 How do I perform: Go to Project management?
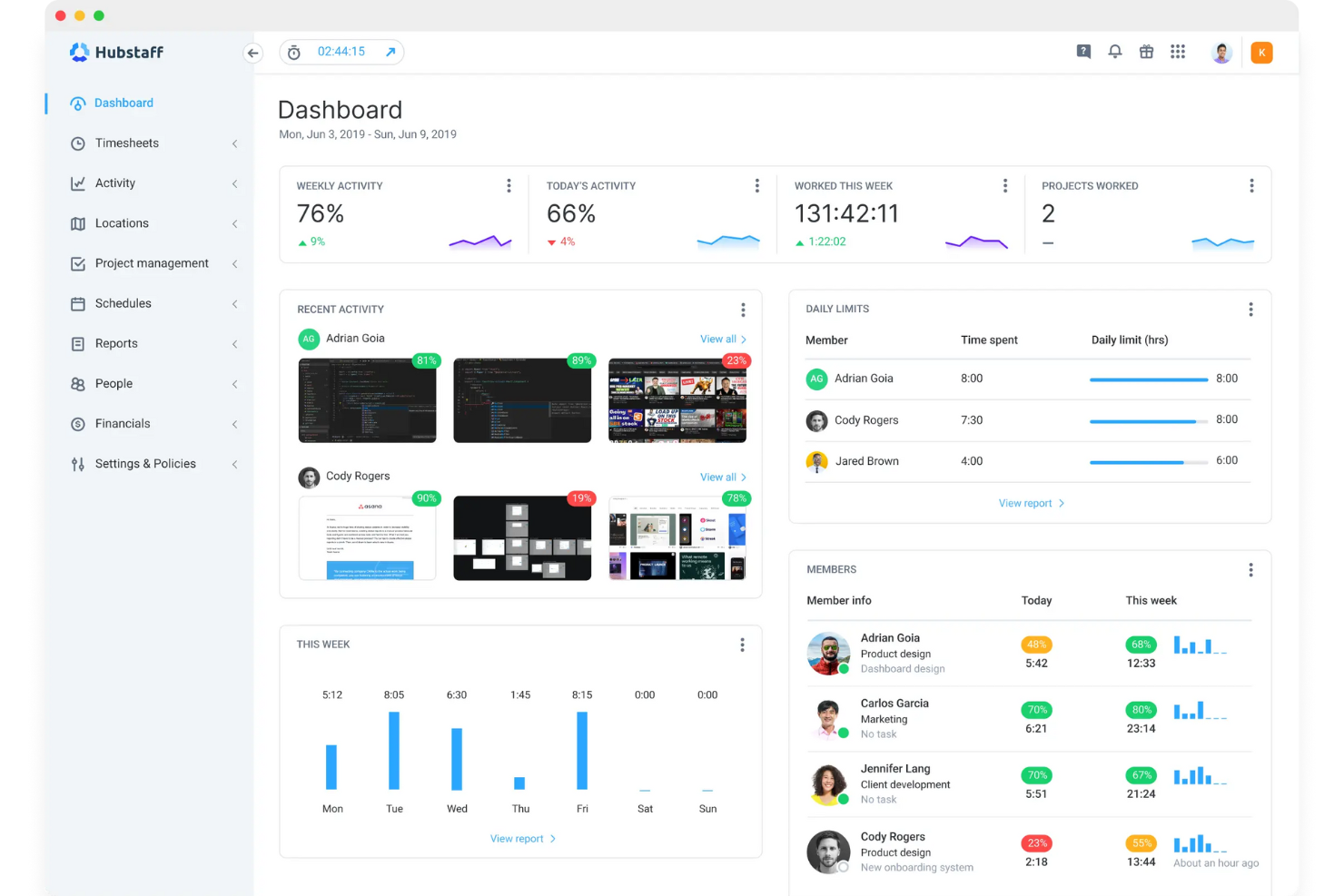151,263
